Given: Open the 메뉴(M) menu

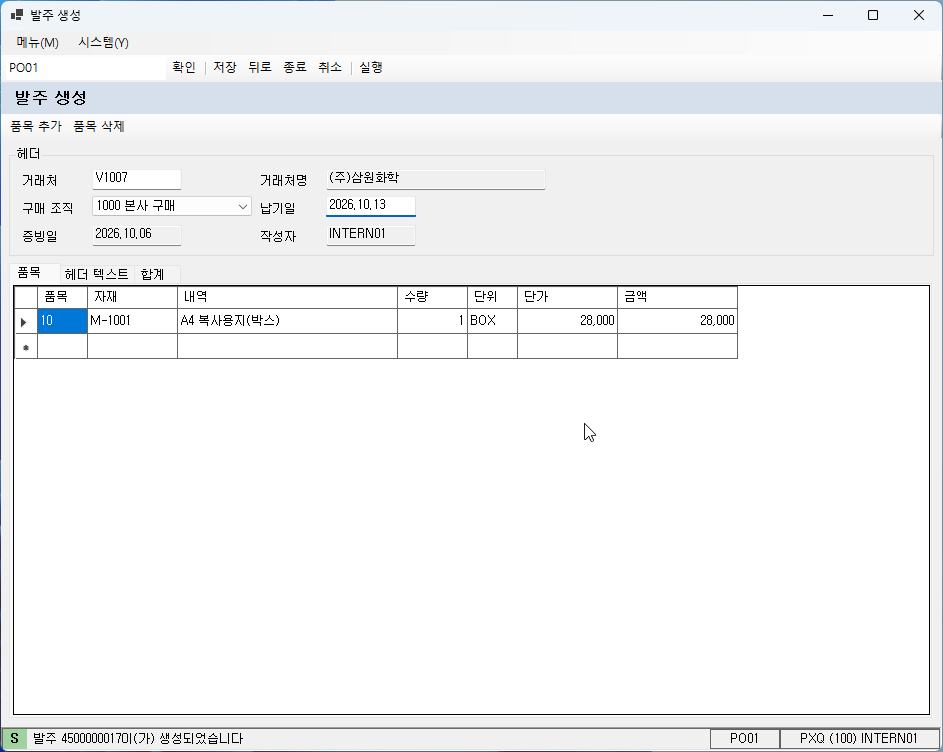Looking at the screenshot, I should pyautogui.click(x=37, y=43).
